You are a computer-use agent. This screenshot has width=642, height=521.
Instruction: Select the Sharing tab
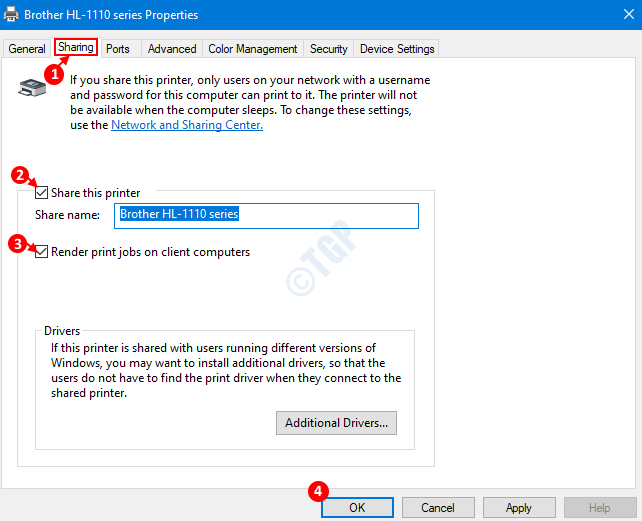click(76, 48)
